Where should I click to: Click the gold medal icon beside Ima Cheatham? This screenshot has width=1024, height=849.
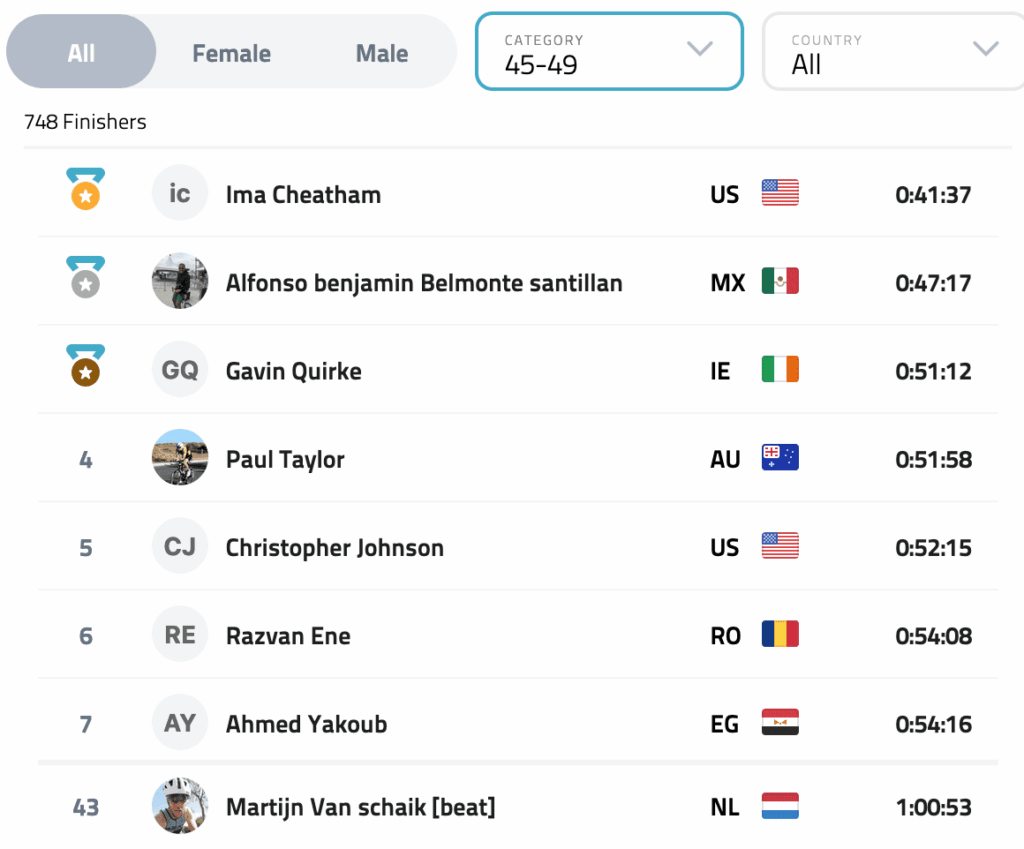point(86,190)
